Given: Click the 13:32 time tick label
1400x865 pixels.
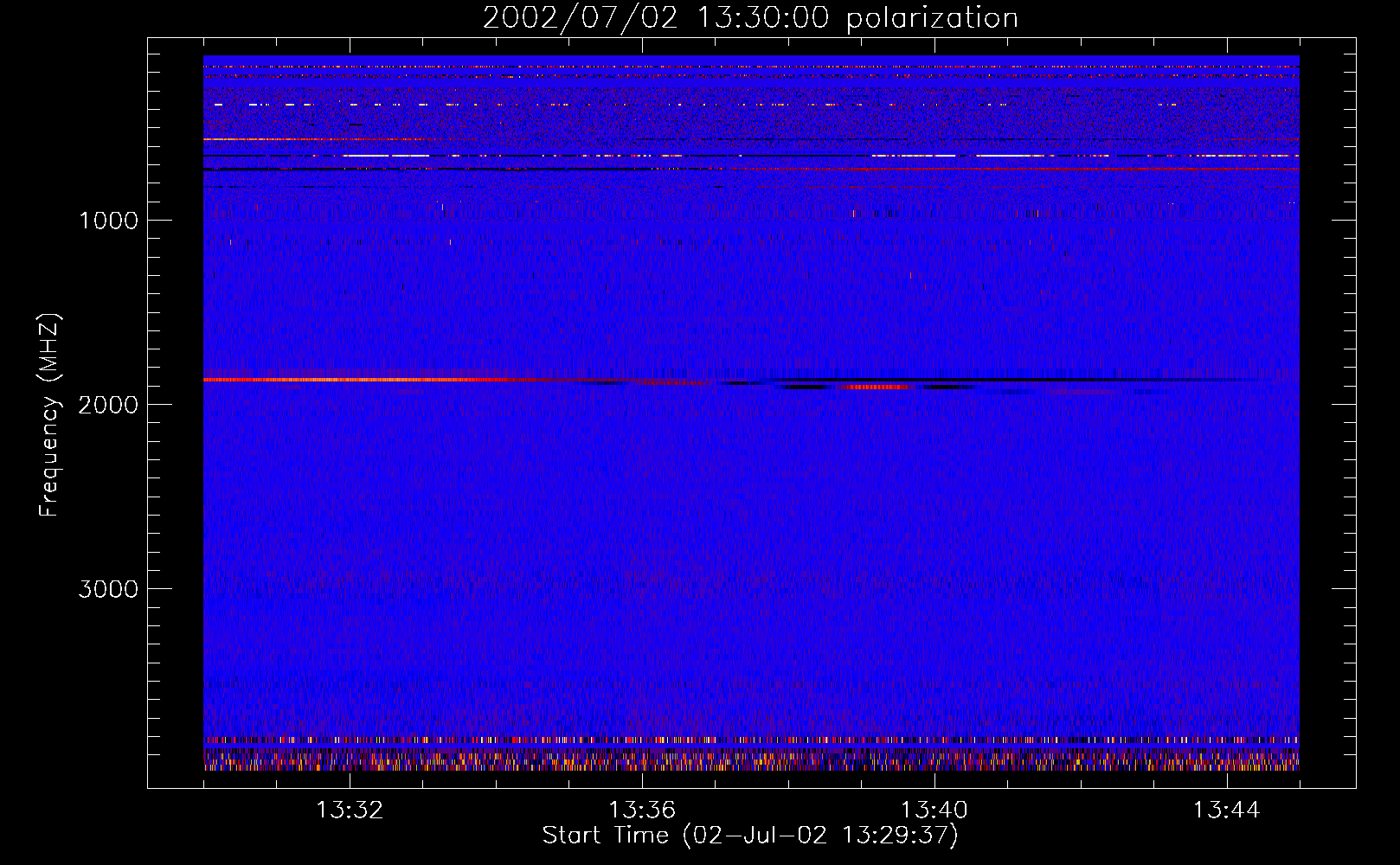Looking at the screenshot, I should click(350, 811).
